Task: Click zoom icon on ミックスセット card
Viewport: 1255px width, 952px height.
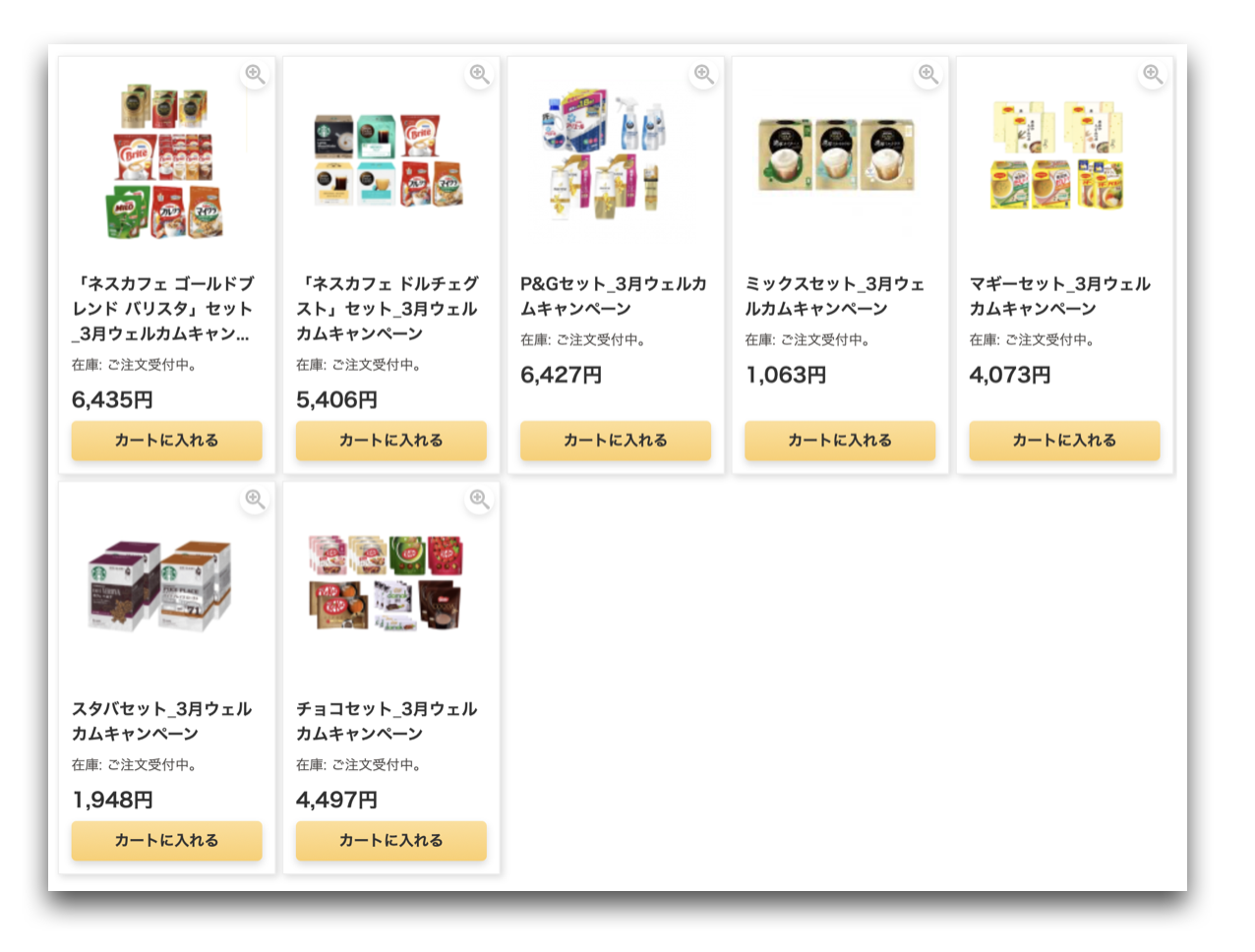Action: tap(927, 74)
